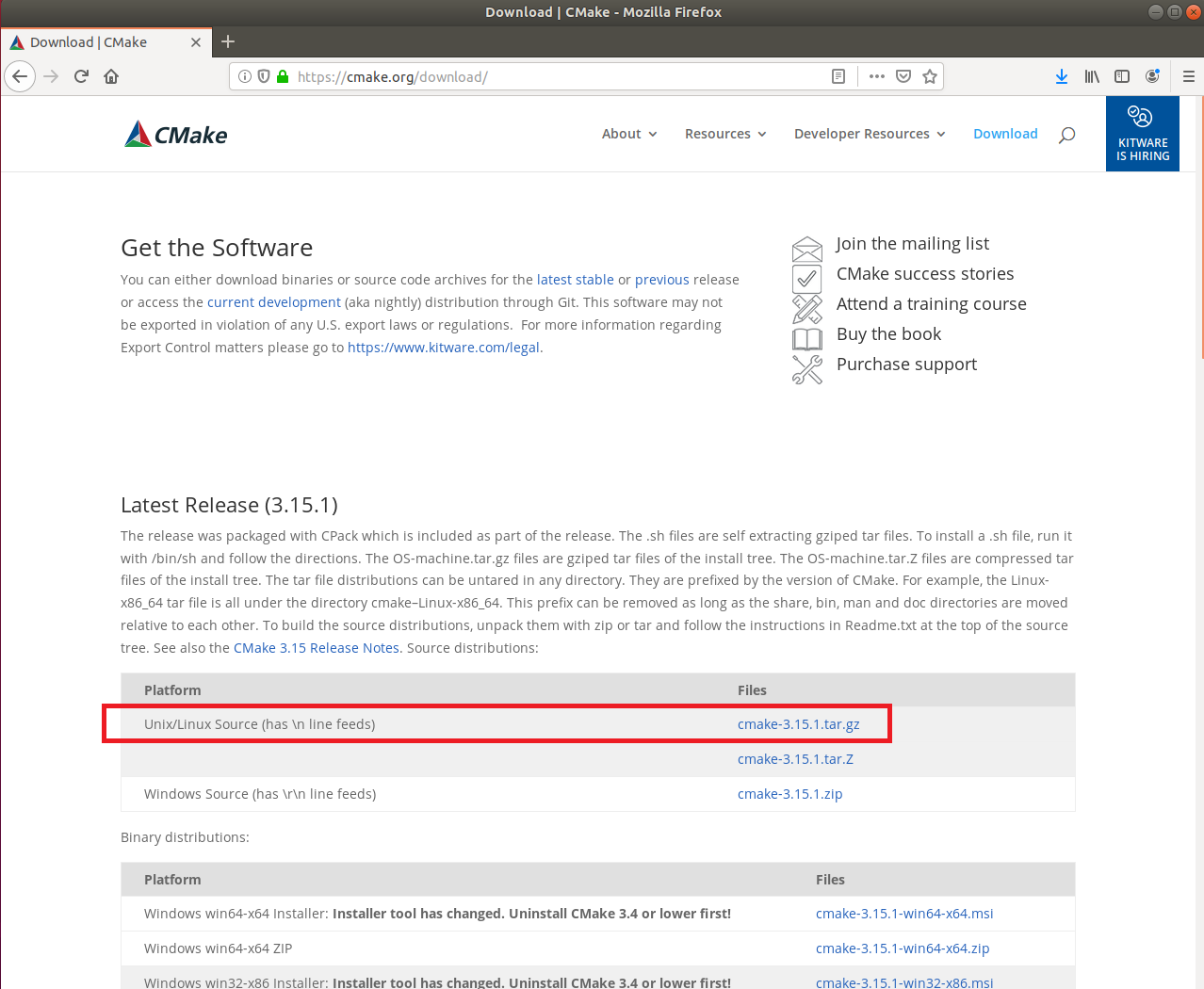Viewport: 1204px width, 989px height.
Task: Toggle the Firefox sidebar
Action: tap(1122, 76)
